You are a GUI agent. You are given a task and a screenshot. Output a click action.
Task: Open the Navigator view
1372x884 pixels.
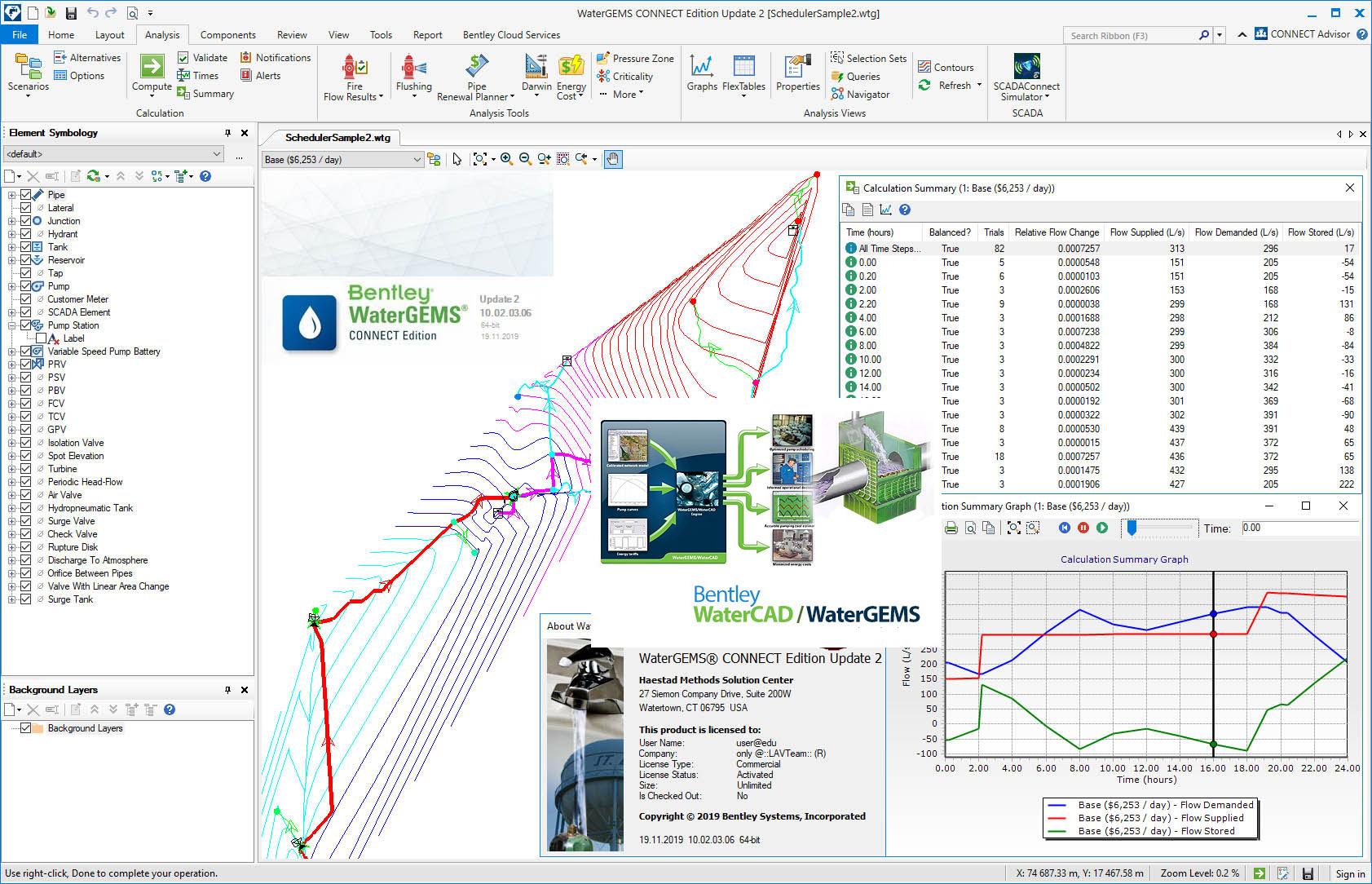(x=860, y=95)
